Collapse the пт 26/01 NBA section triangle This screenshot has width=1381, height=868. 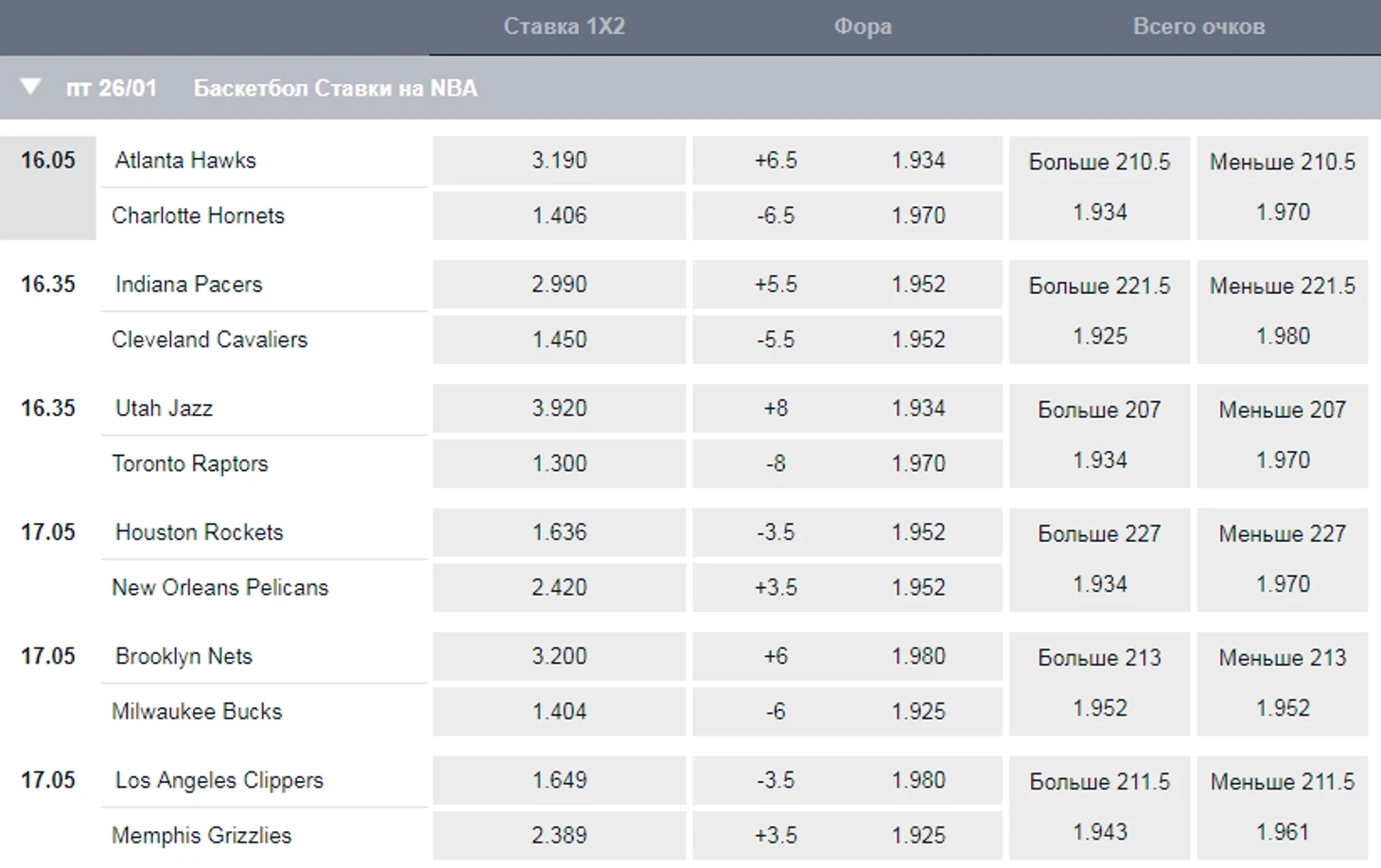pos(30,87)
